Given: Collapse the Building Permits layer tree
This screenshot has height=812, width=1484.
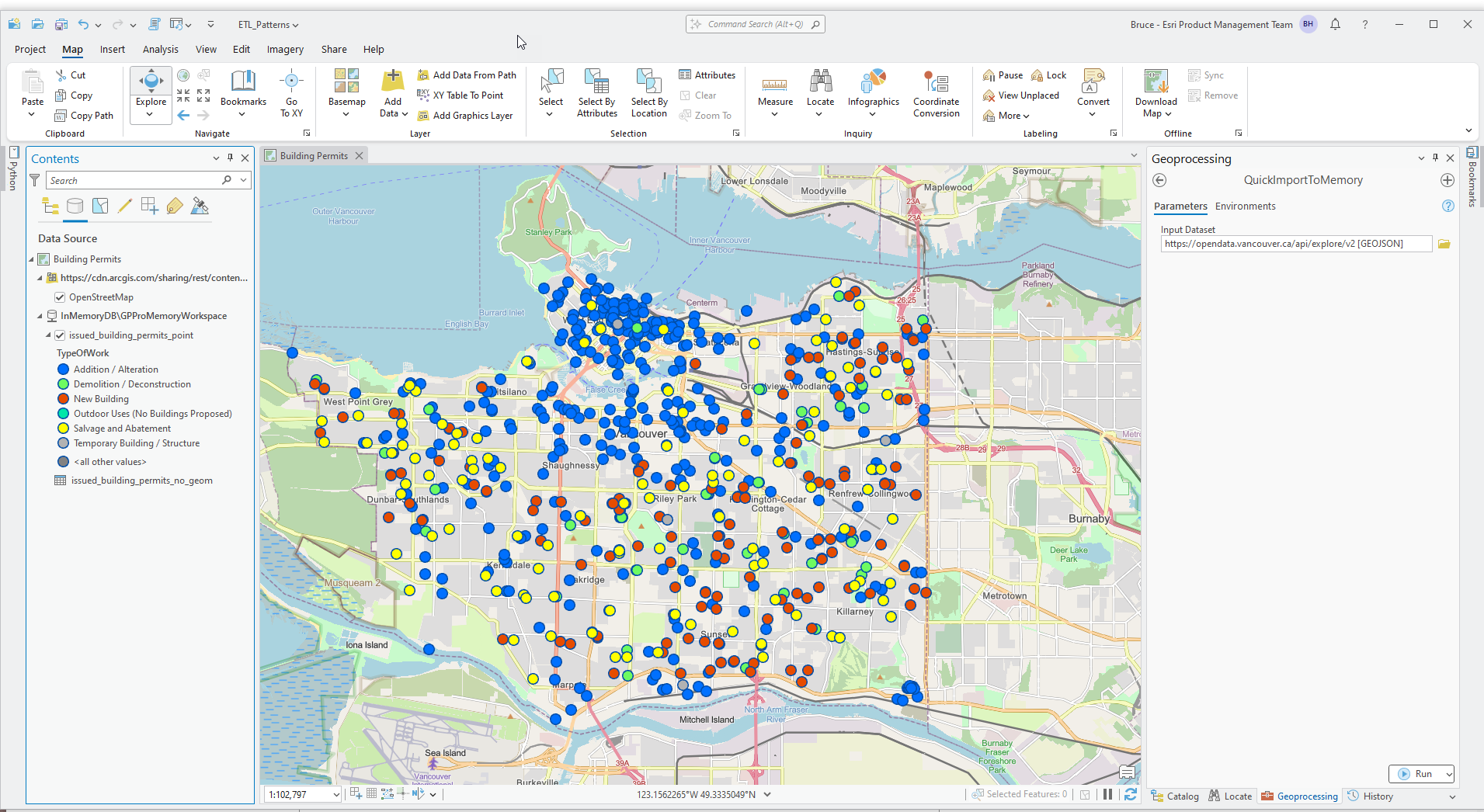Looking at the screenshot, I should pos(30,259).
